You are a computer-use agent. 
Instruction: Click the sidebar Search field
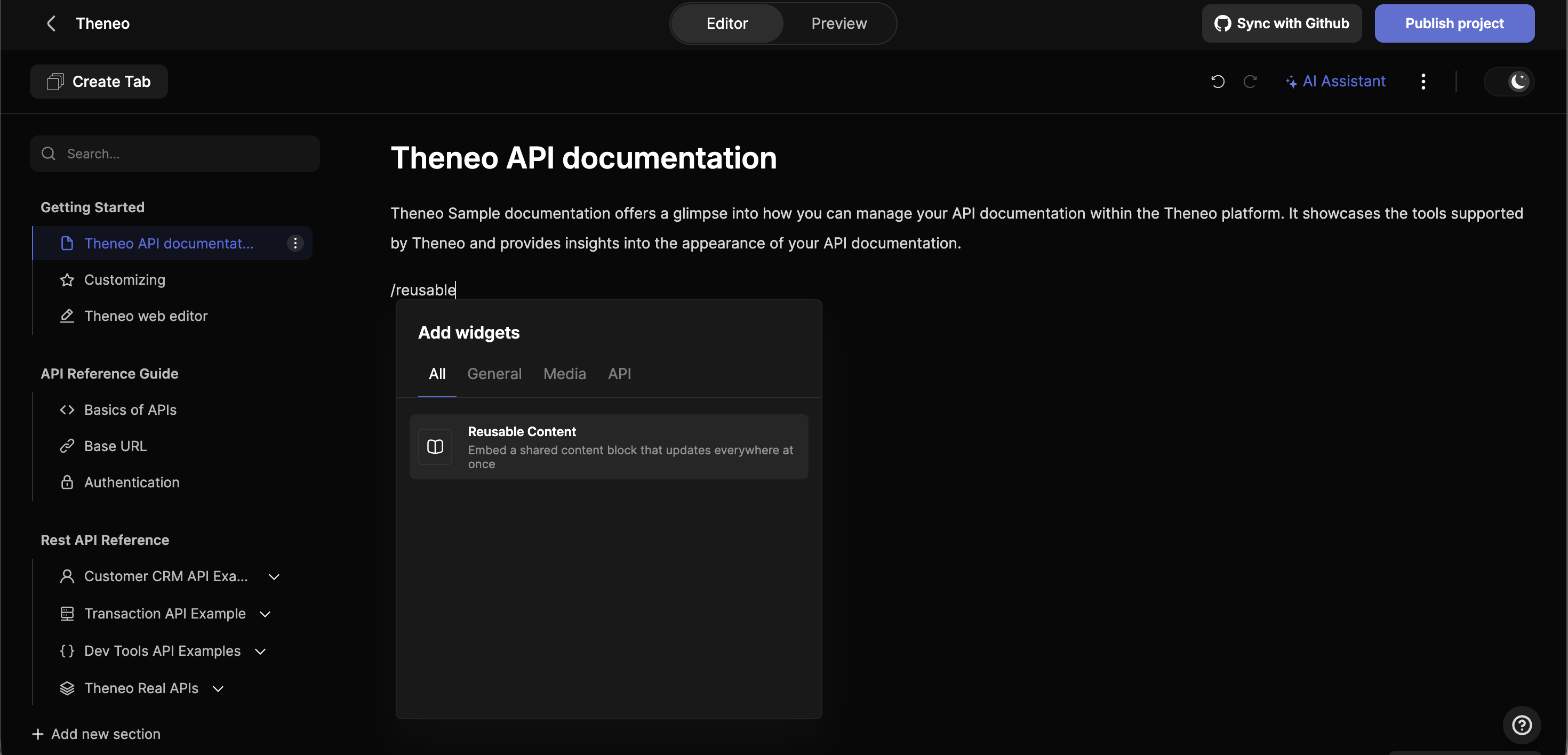[175, 154]
